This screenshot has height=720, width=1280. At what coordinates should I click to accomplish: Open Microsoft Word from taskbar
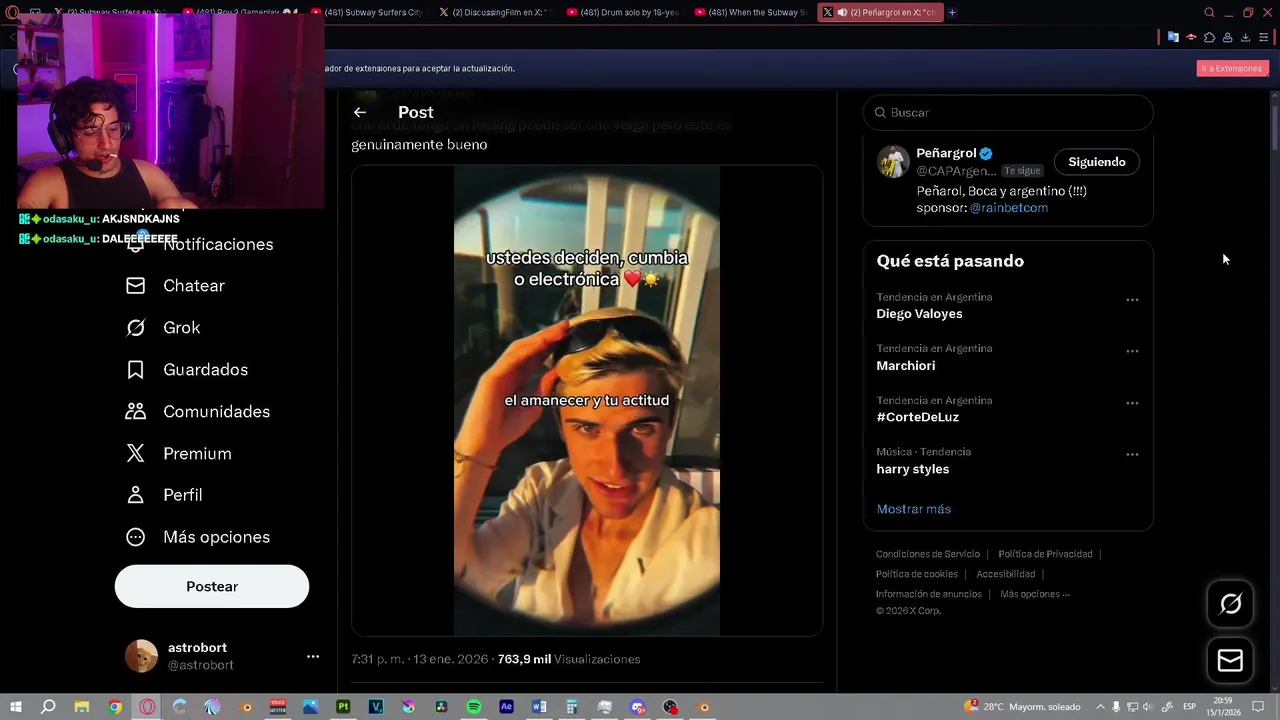point(539,707)
